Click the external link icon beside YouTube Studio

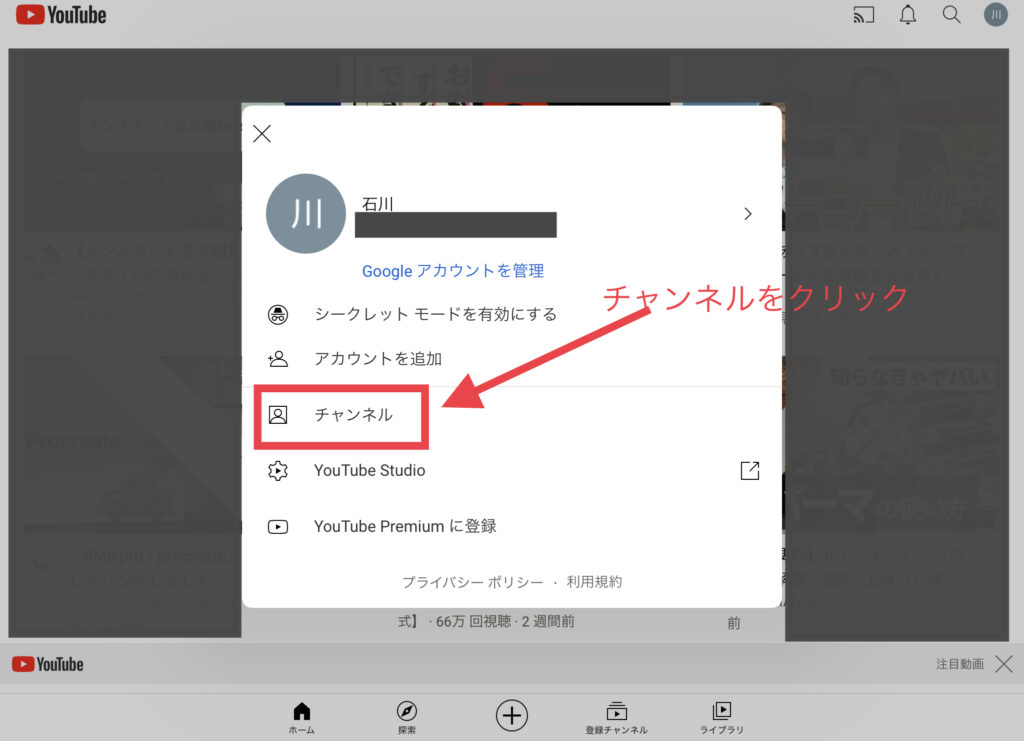(x=750, y=471)
